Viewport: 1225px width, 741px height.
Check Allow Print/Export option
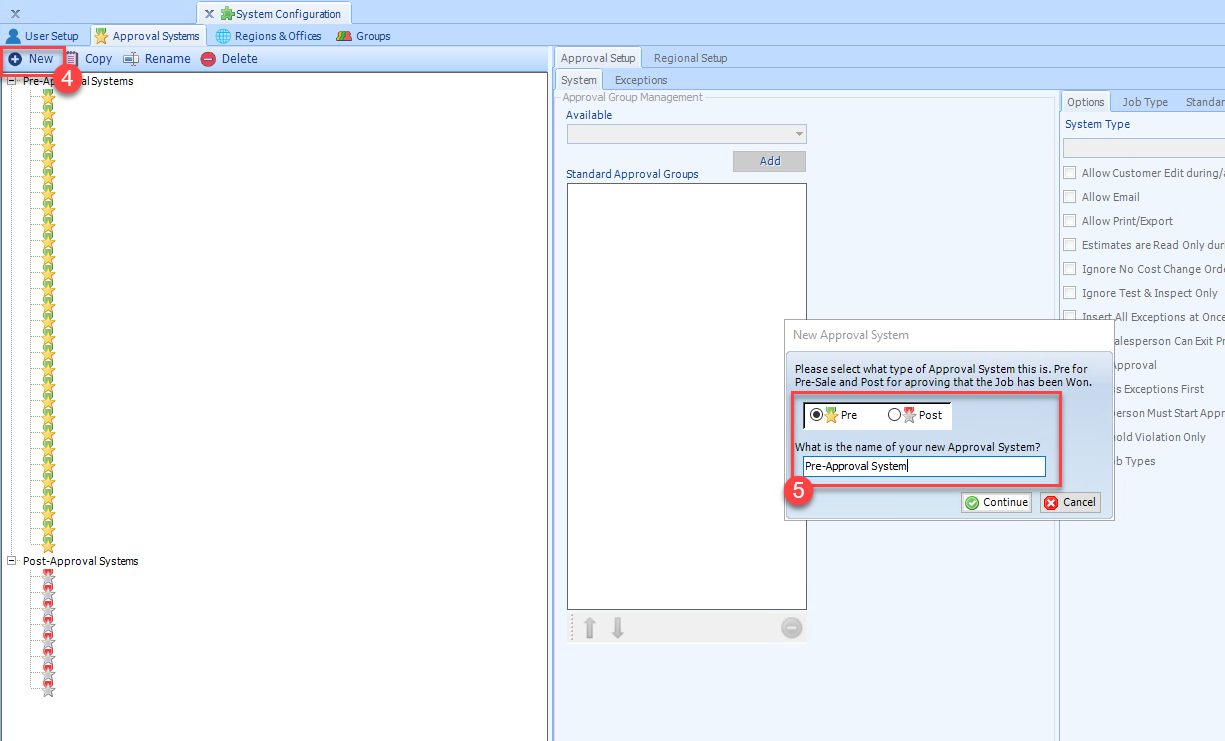1068,220
